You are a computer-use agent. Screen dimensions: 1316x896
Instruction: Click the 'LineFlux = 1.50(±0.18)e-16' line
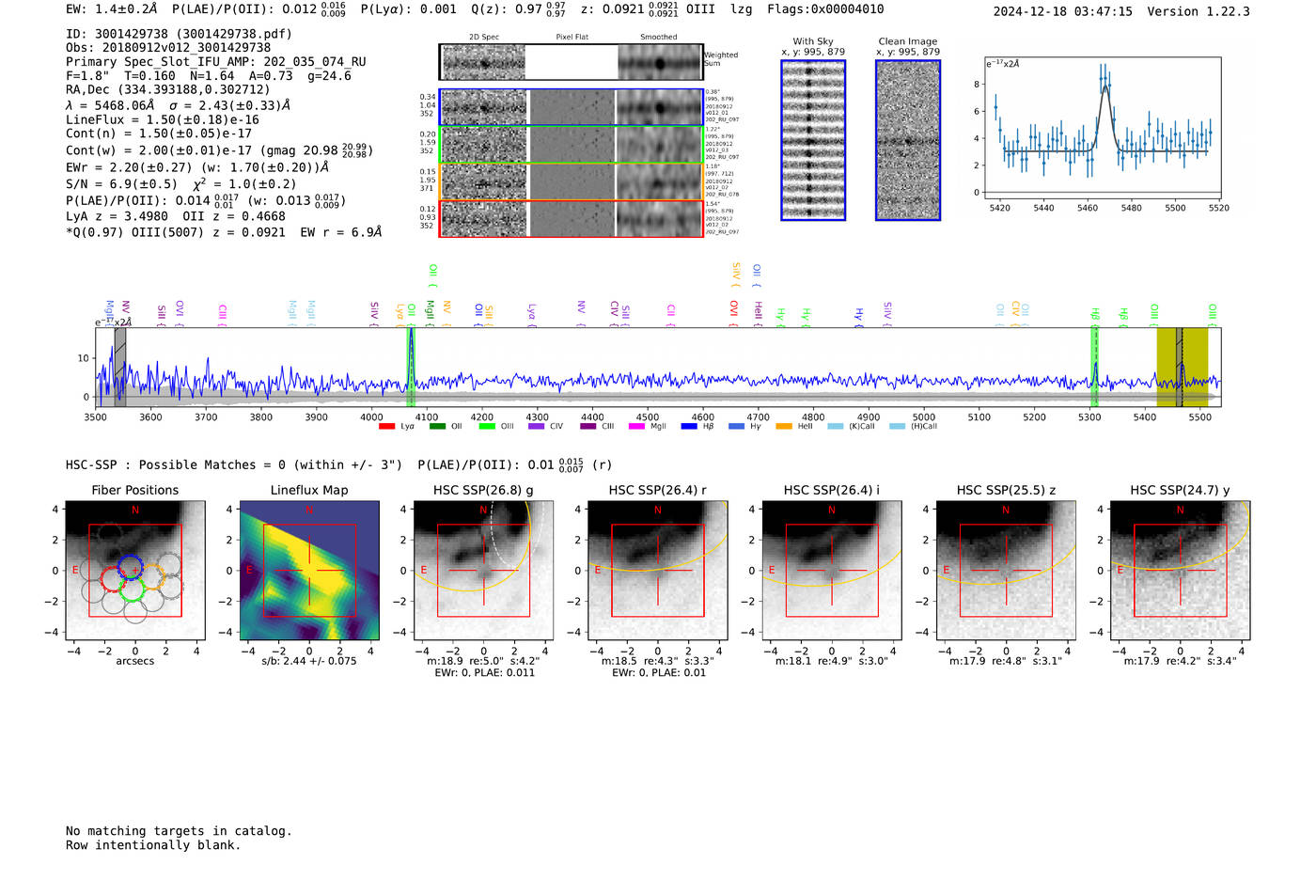[163, 120]
